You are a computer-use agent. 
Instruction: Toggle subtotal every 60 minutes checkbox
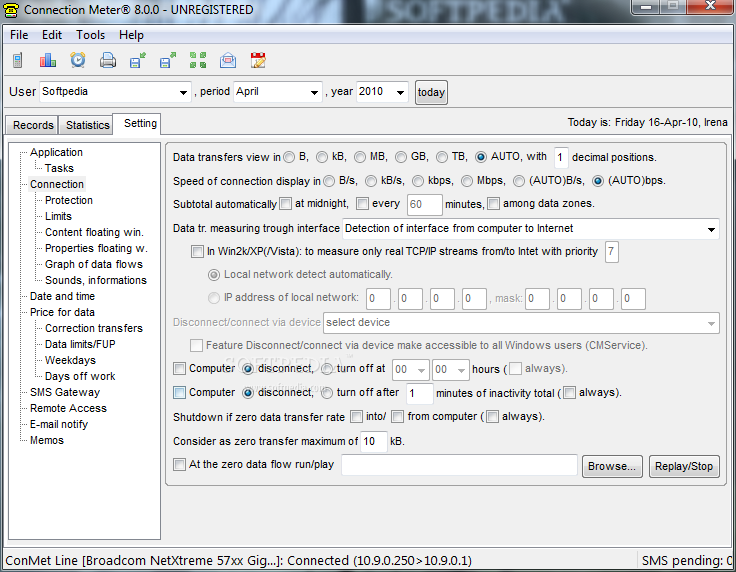362,204
